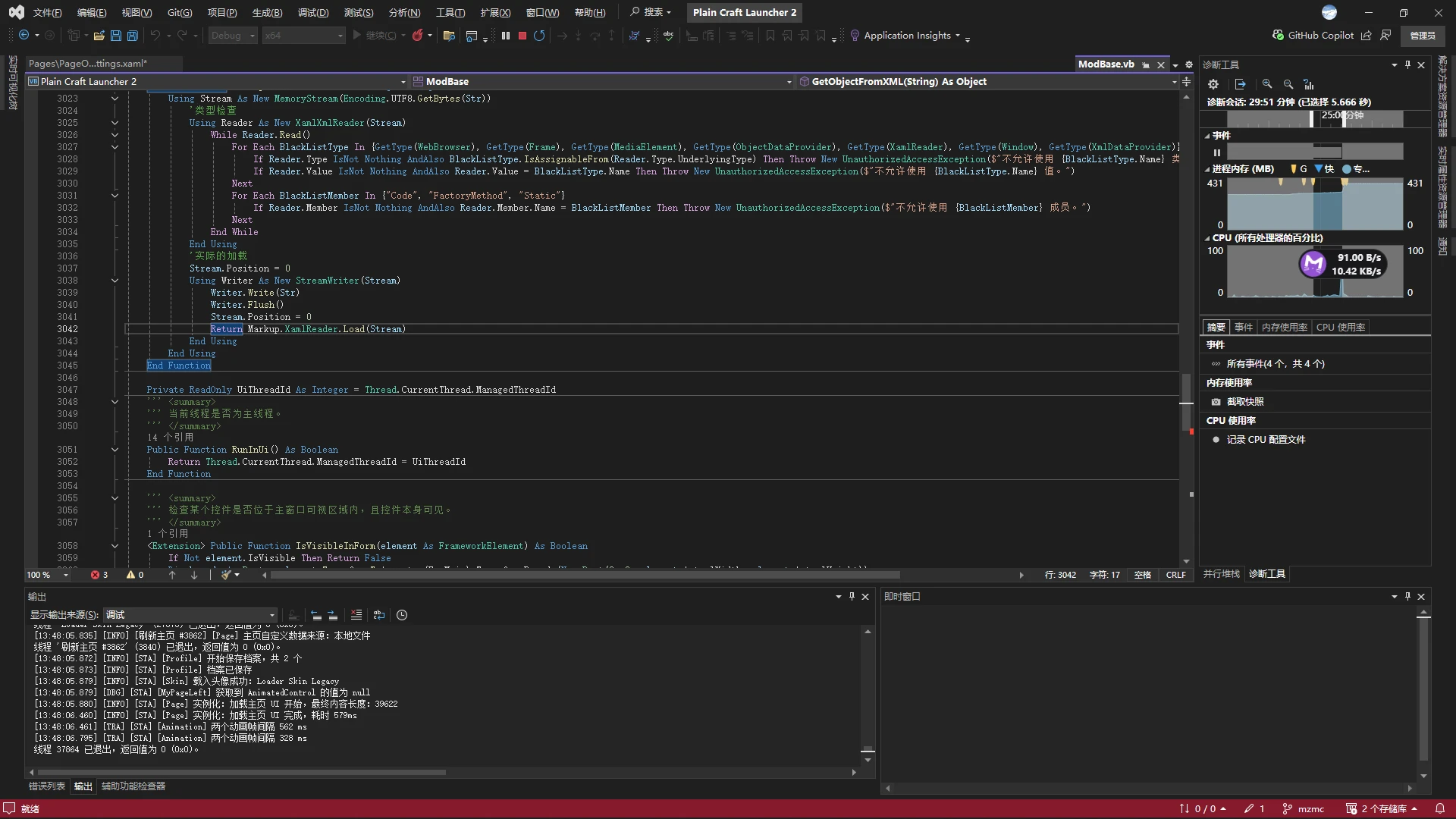
Task: Click the Application Insights lightbulb icon
Action: click(855, 36)
